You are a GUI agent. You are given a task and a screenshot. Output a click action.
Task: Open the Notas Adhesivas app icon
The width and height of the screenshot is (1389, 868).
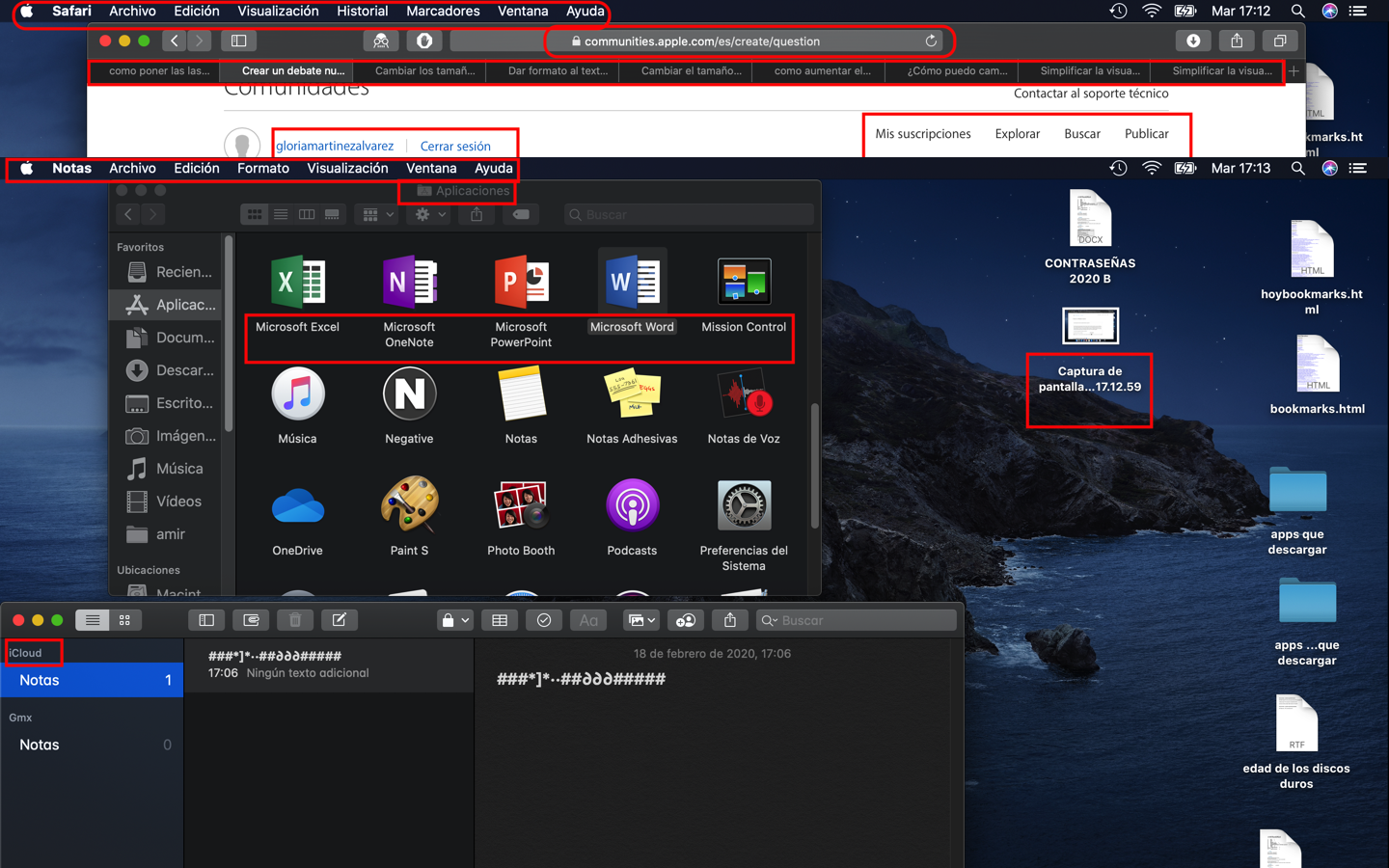point(633,393)
